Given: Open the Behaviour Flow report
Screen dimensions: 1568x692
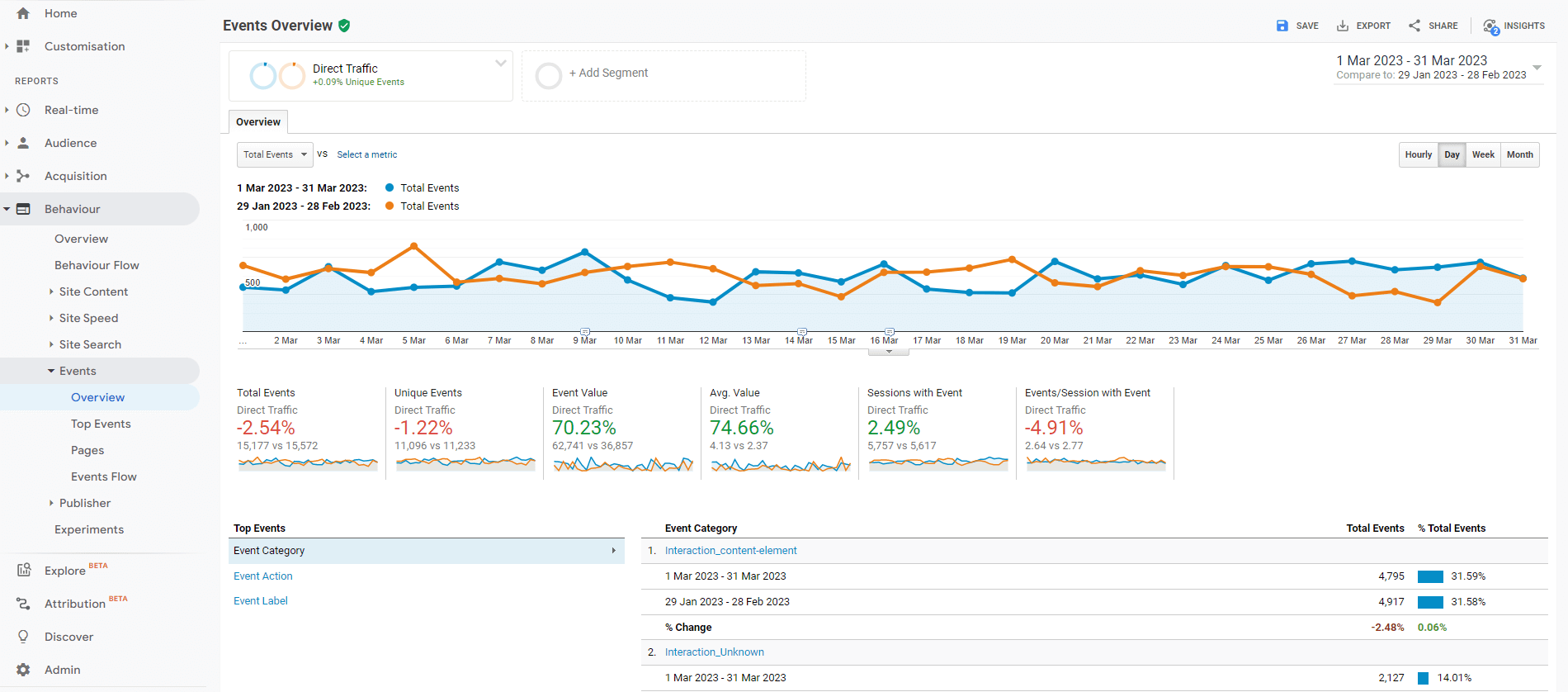Looking at the screenshot, I should (x=97, y=265).
